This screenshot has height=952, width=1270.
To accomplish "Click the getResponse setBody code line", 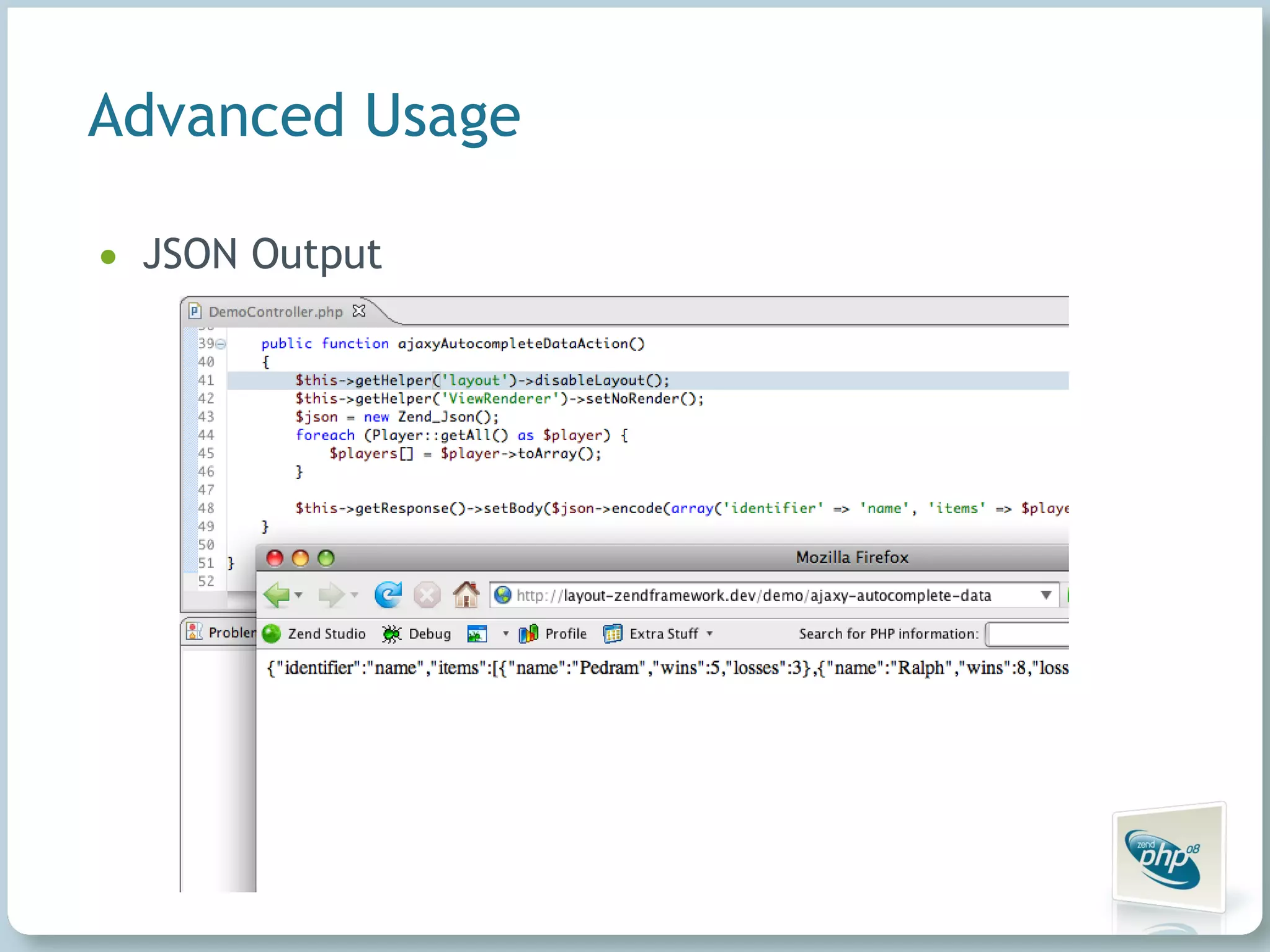I will 682,508.
